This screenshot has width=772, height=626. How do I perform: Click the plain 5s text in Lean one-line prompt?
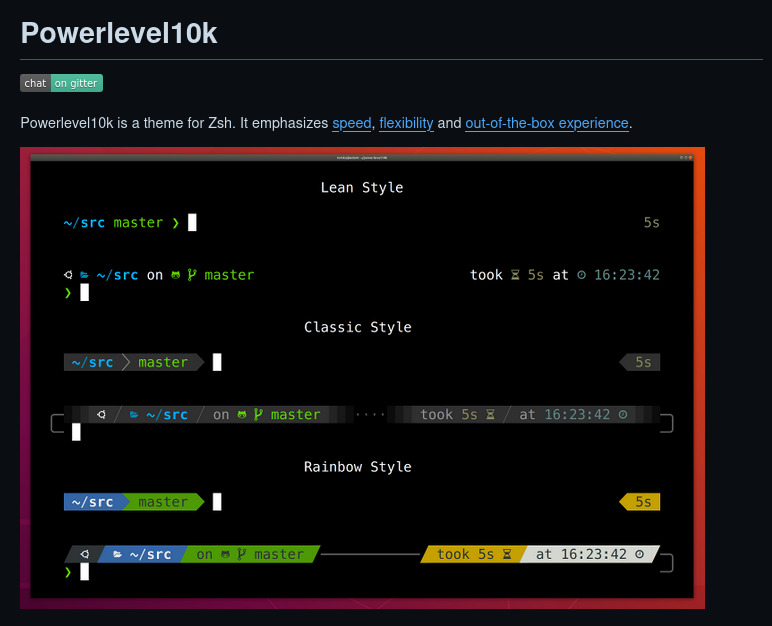pyautogui.click(x=651, y=223)
